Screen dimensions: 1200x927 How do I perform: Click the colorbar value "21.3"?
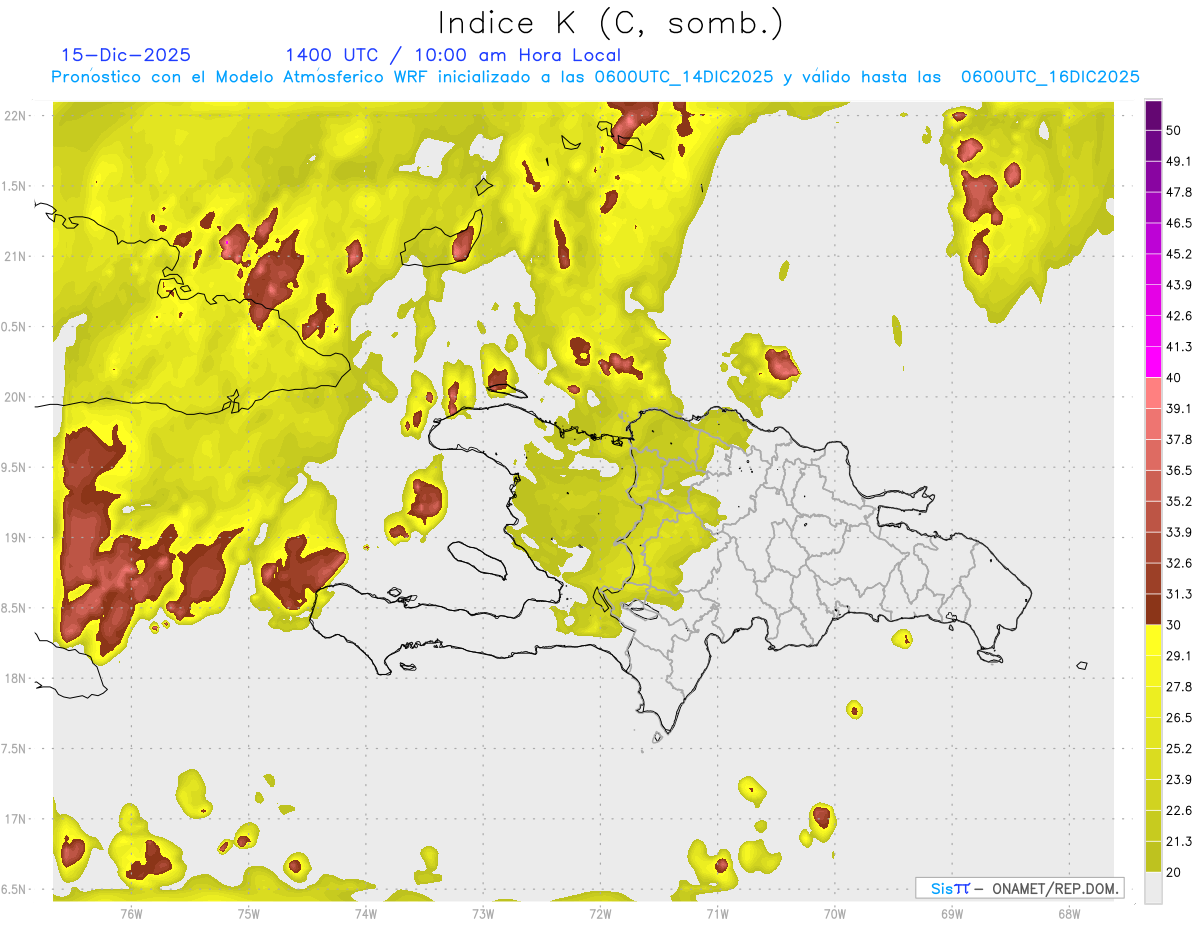click(x=1180, y=842)
